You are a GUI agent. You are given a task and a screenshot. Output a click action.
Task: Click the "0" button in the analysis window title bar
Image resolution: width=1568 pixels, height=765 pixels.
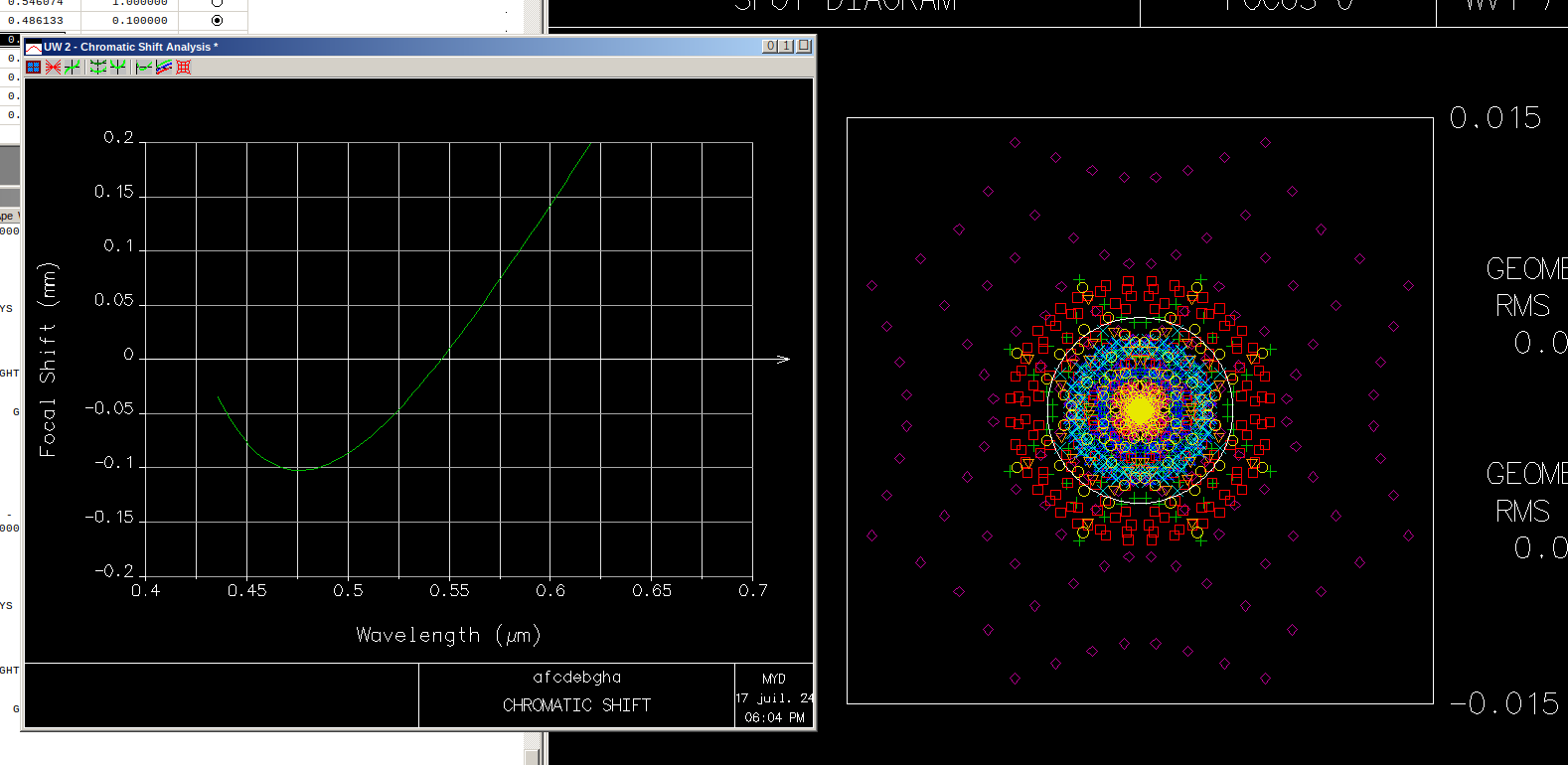769,46
